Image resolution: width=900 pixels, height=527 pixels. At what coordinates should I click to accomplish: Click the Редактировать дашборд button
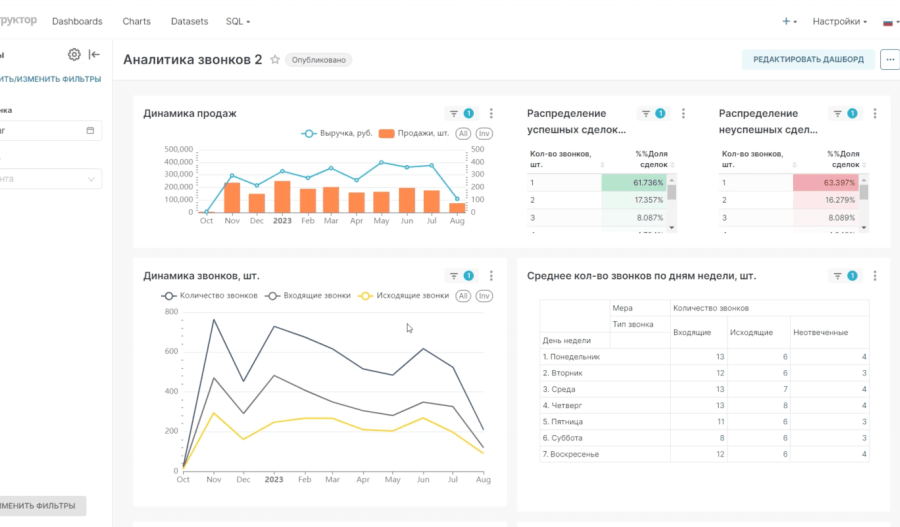pyautogui.click(x=808, y=59)
